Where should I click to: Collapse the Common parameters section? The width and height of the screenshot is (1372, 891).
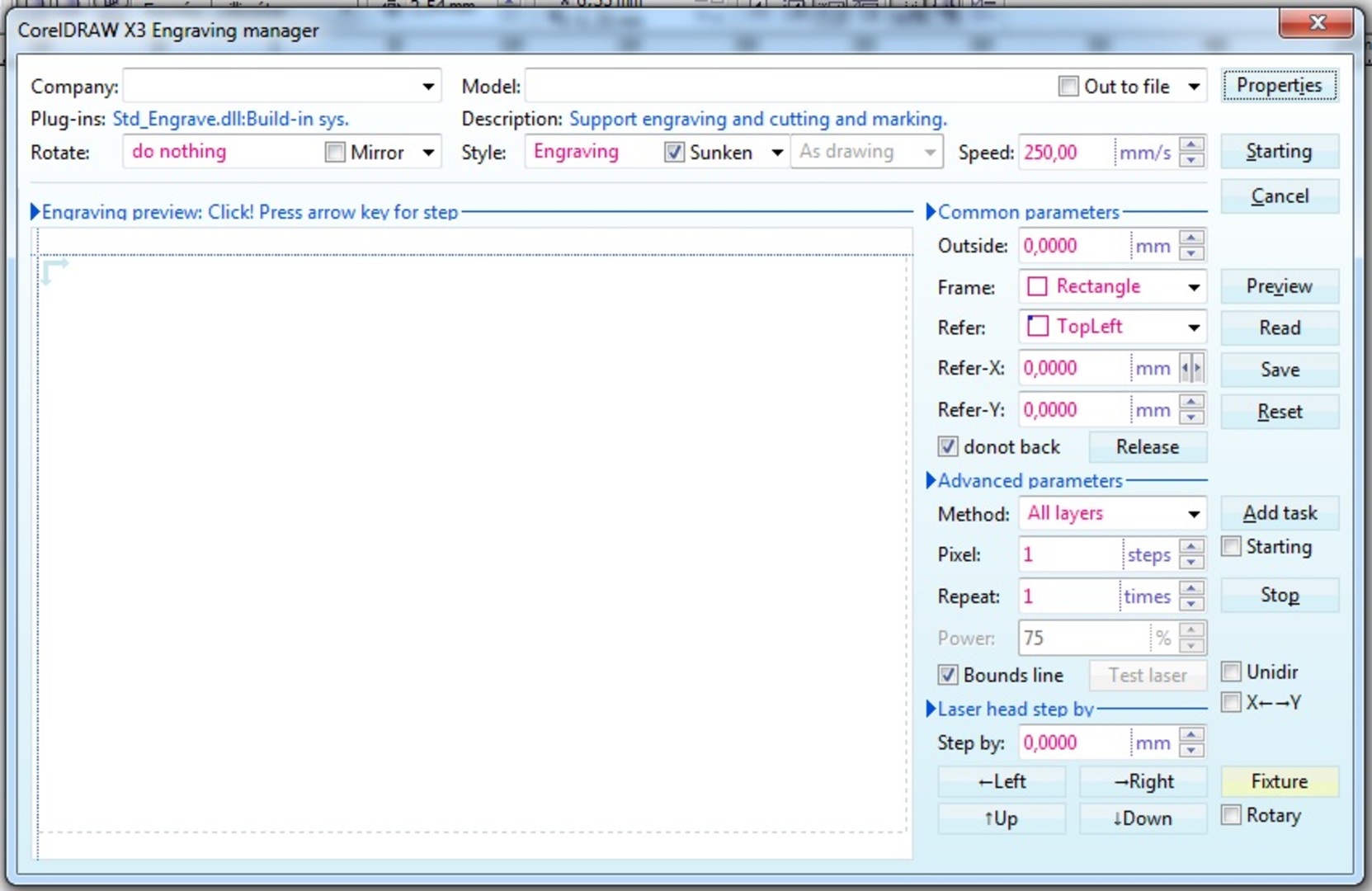coord(931,212)
